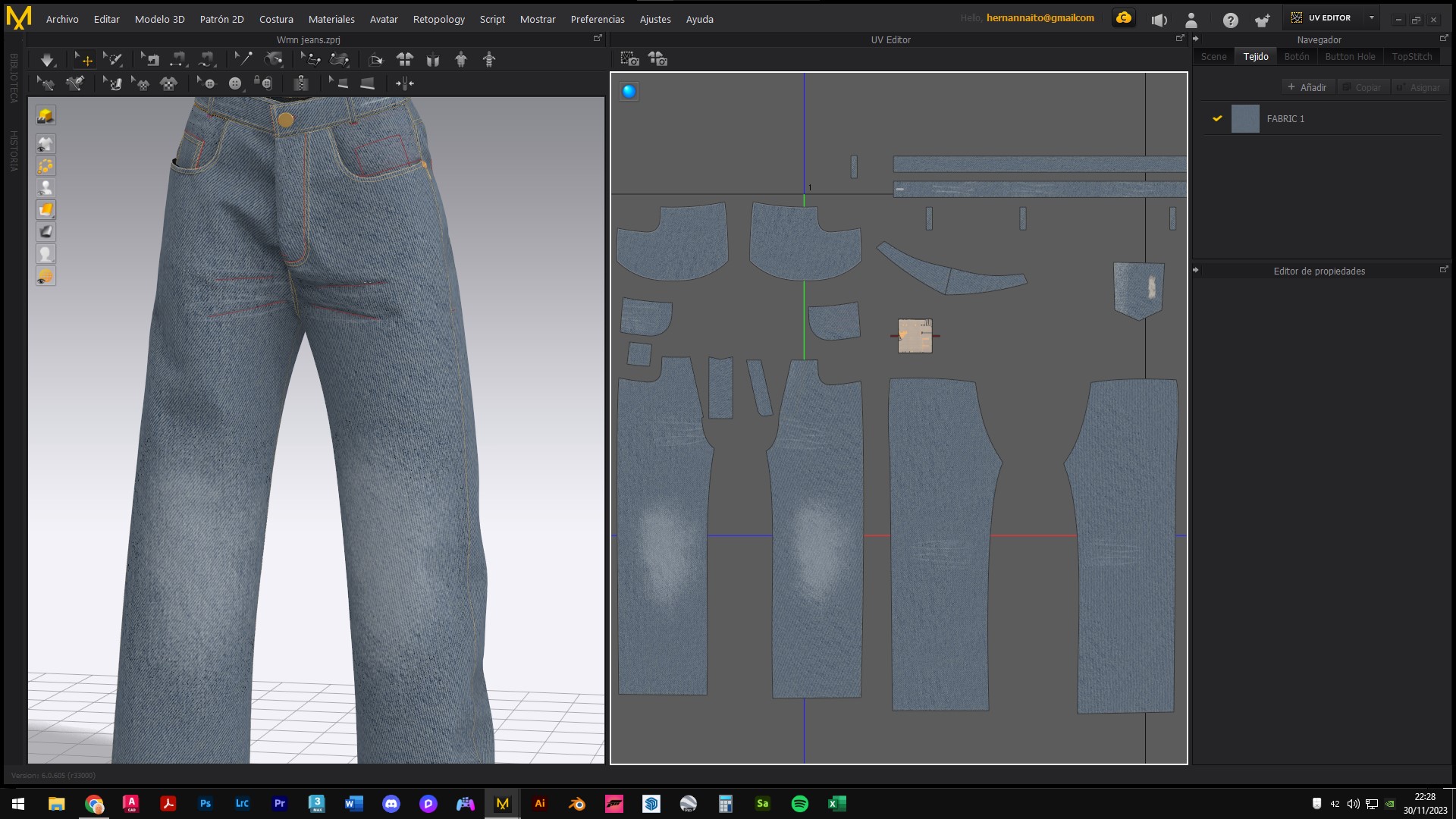This screenshot has width=1456, height=819.
Task: Click the Simulate down-arrow tool
Action: 47,60
